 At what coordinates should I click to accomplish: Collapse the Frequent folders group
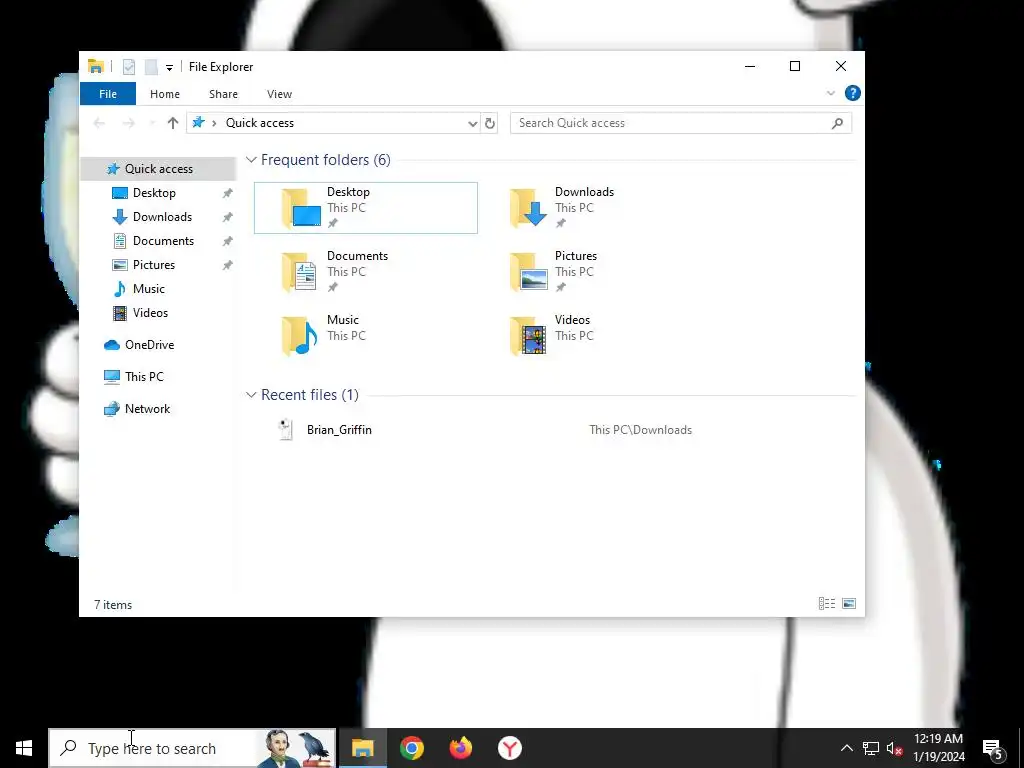point(251,160)
